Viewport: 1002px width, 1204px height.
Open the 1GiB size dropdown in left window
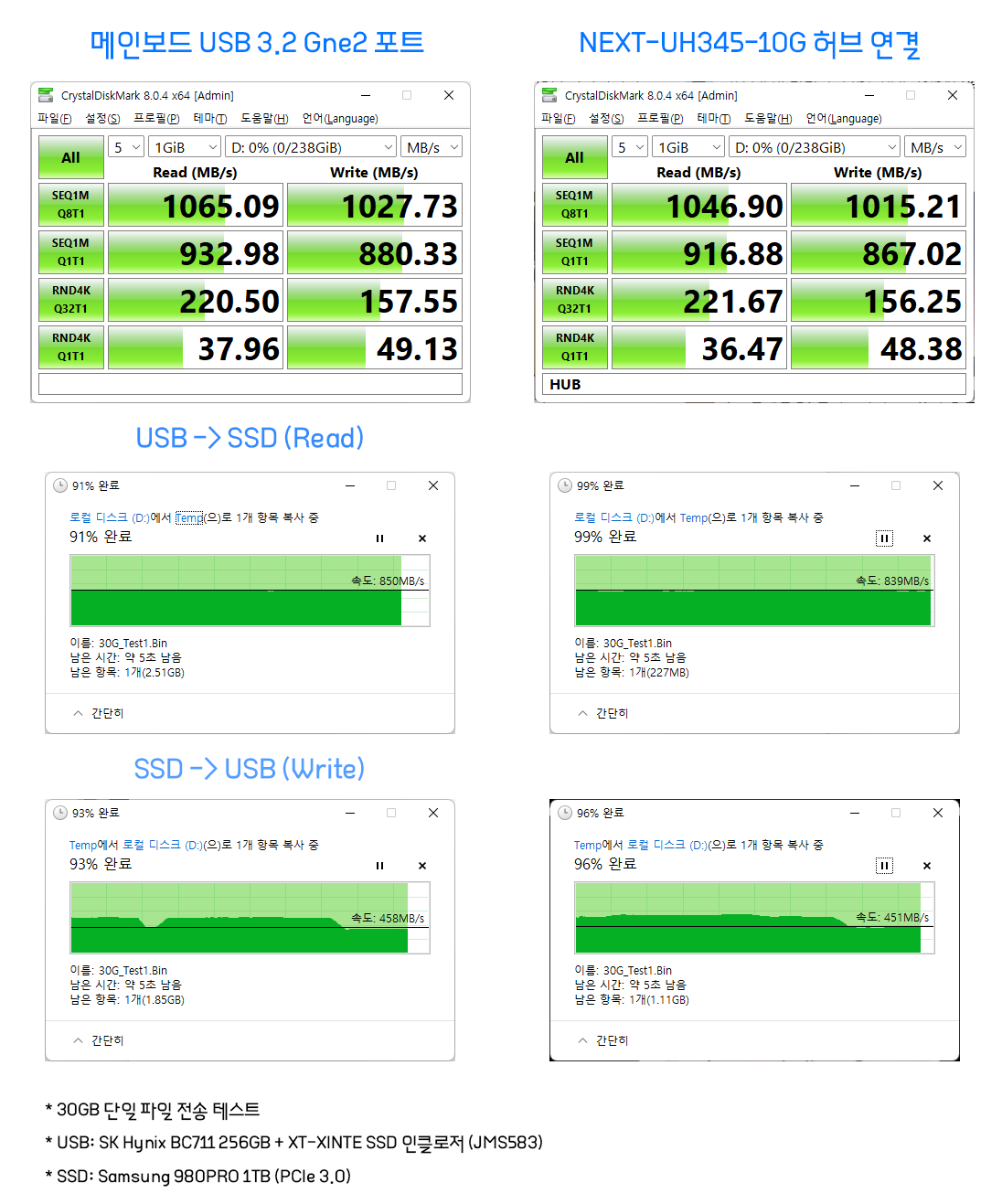[186, 147]
